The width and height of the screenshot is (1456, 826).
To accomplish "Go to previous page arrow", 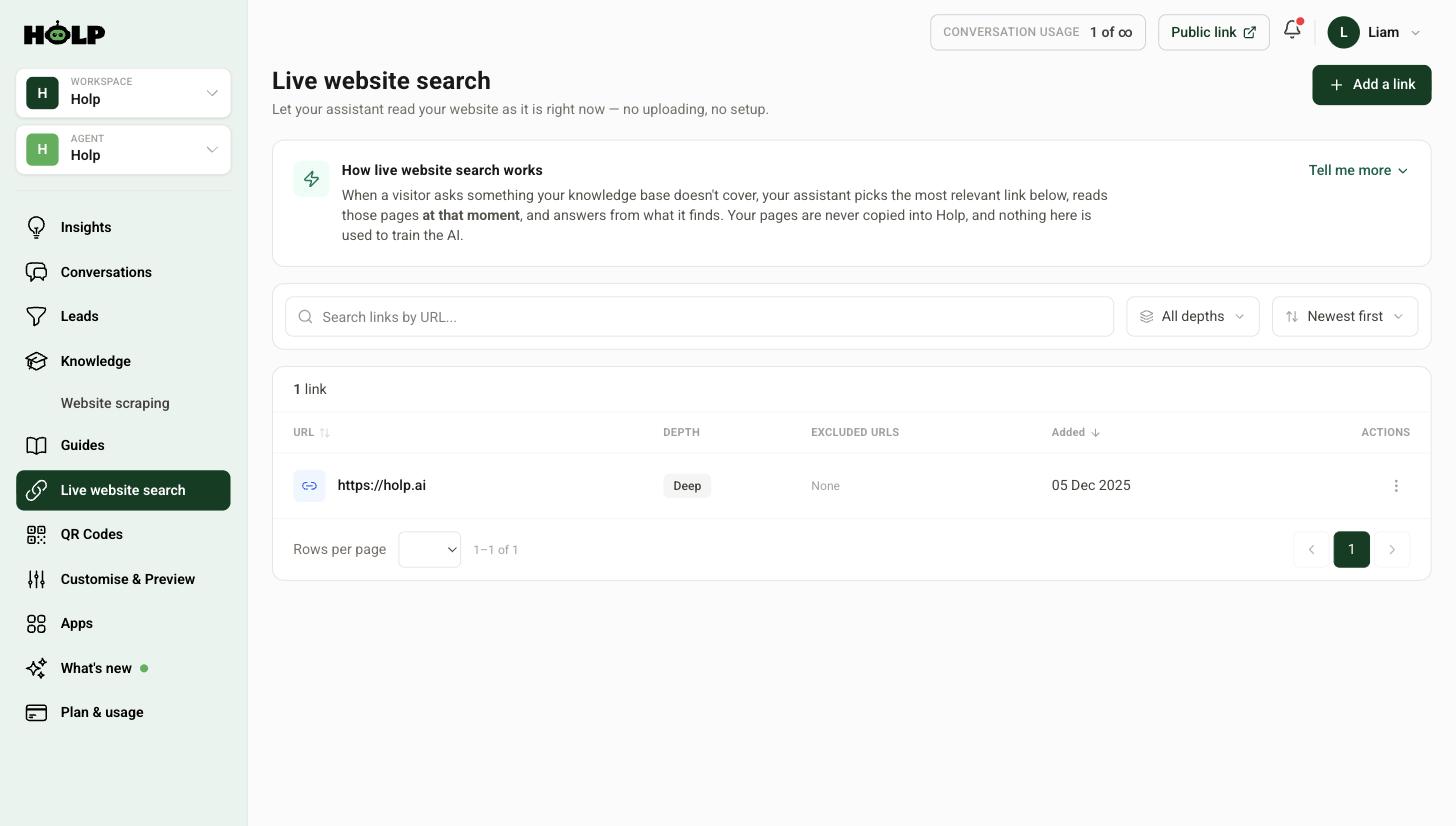I will click(1311, 550).
